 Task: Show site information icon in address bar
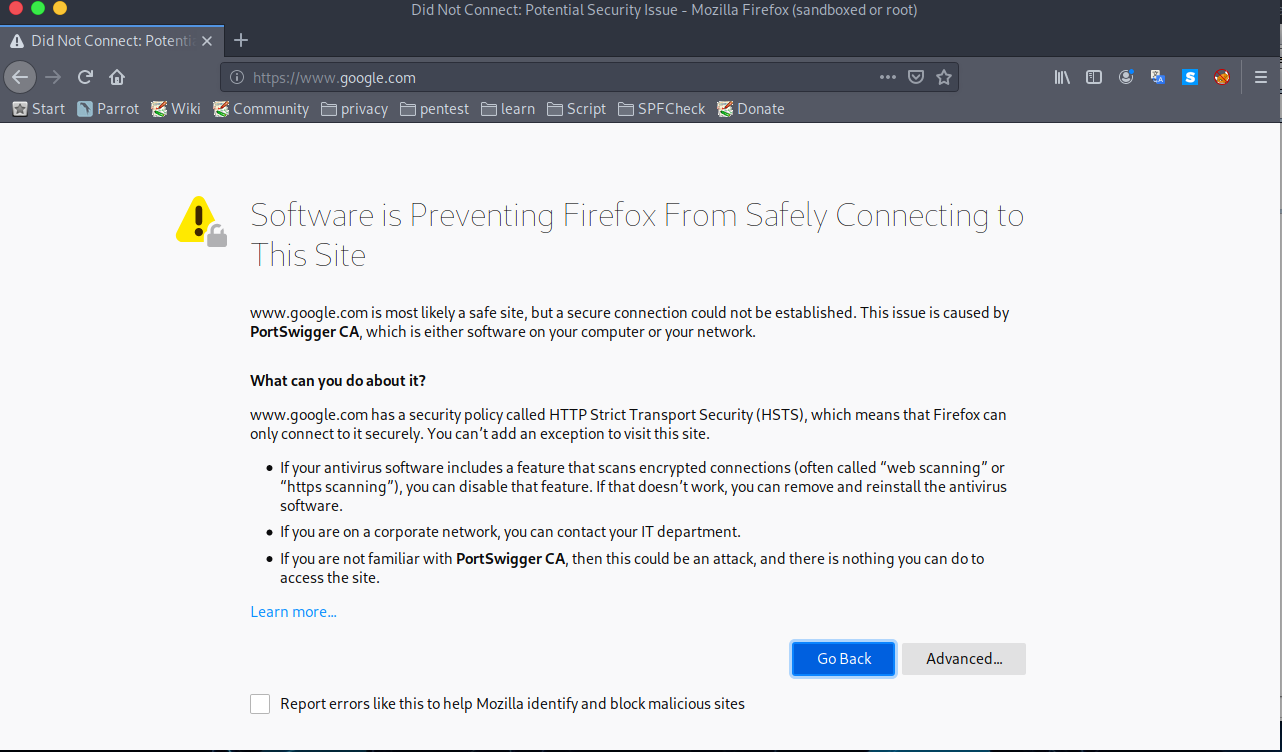coord(237,77)
